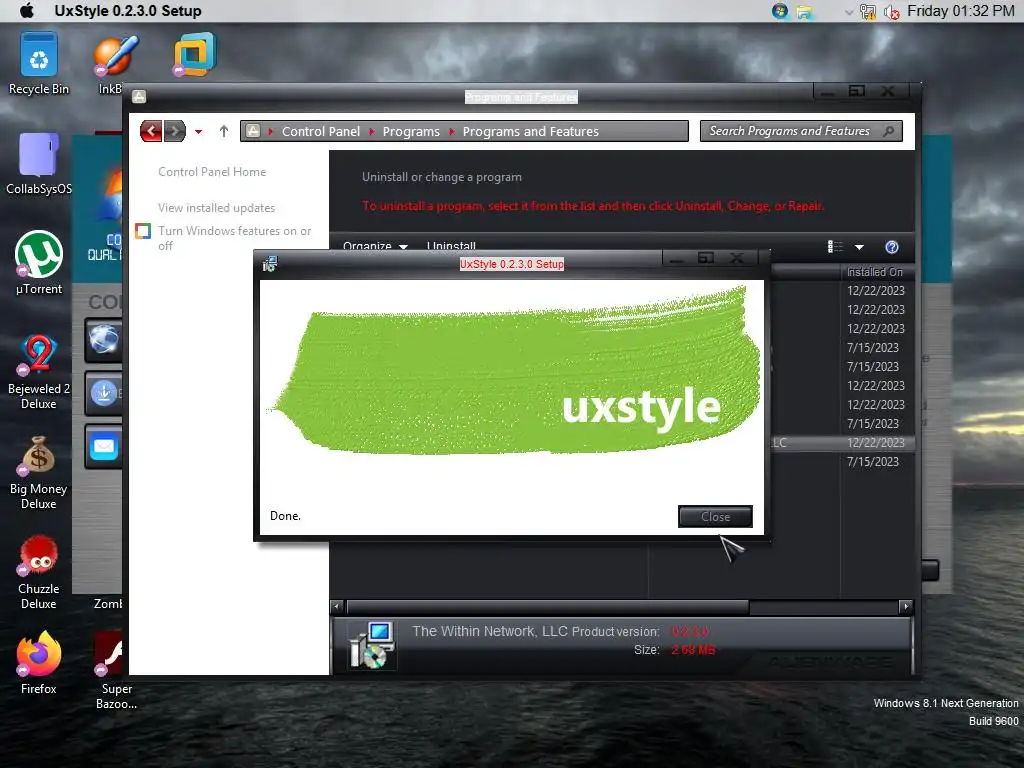
Task: Click the search magnifier icon
Action: click(x=888, y=131)
